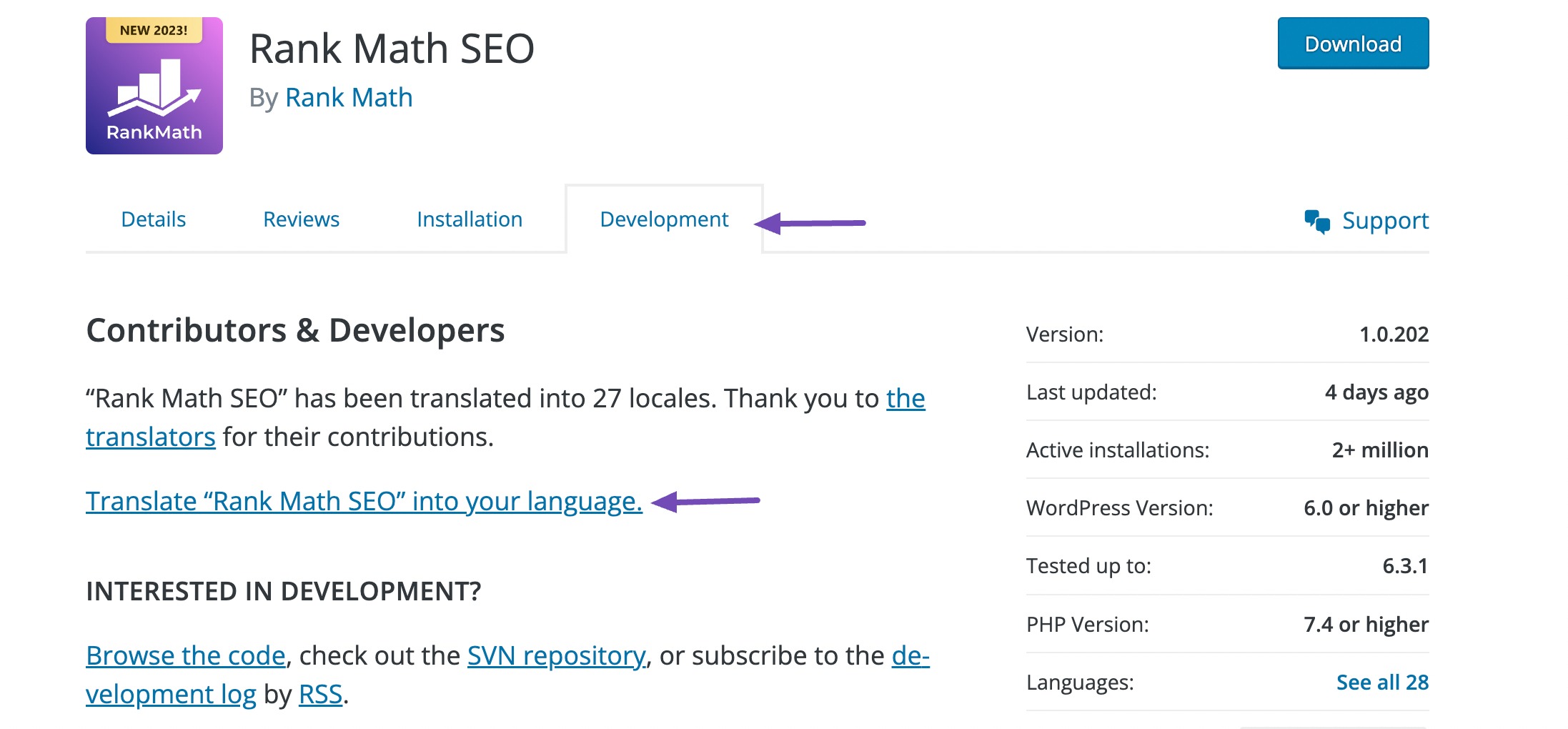The image size is (1568, 729).
Task: Click the Contributors & Developers heading
Action: (295, 330)
